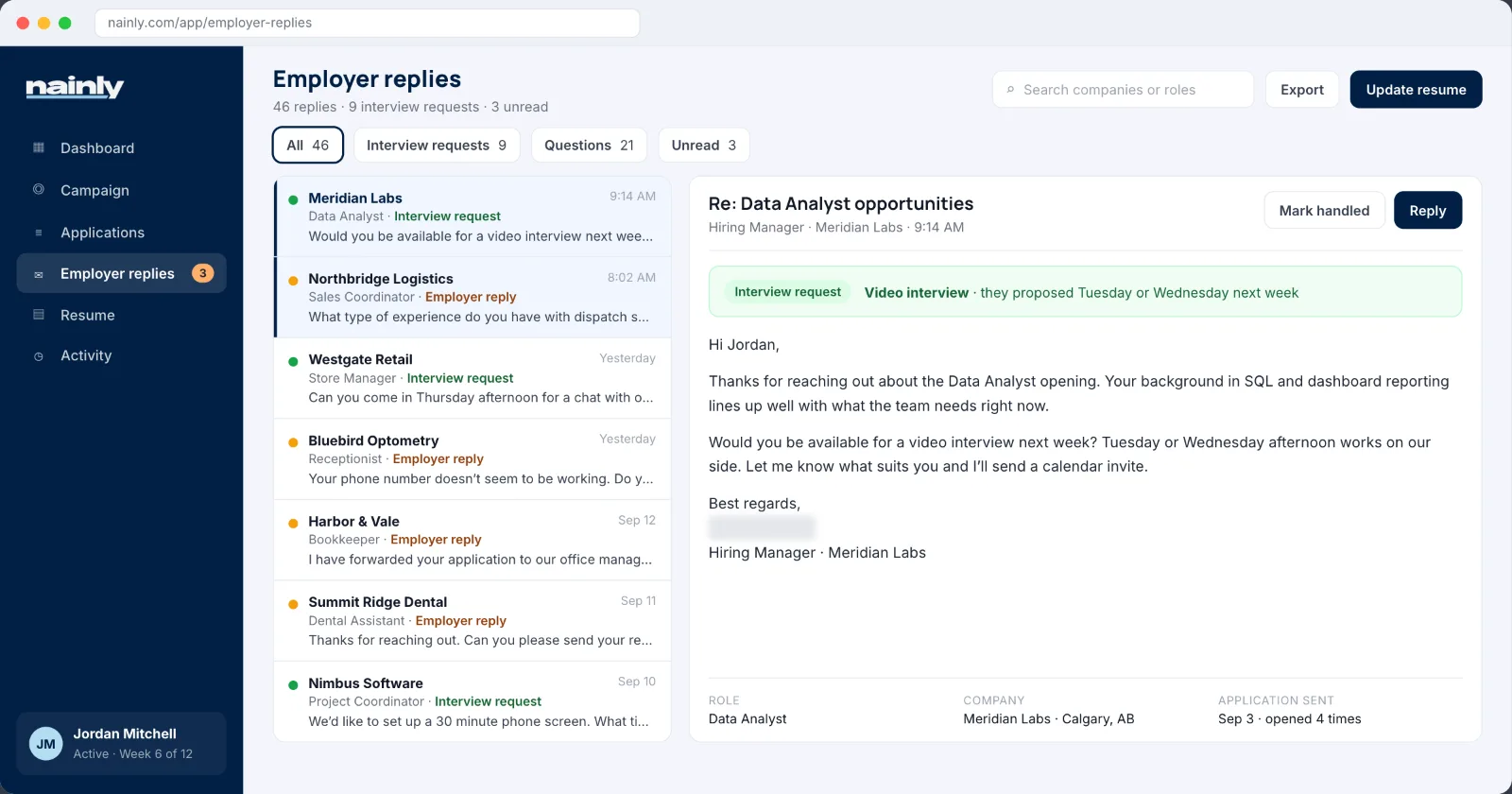This screenshot has width=1512, height=794.
Task: Open Dashboard in the sidebar
Action: pyautogui.click(x=121, y=147)
